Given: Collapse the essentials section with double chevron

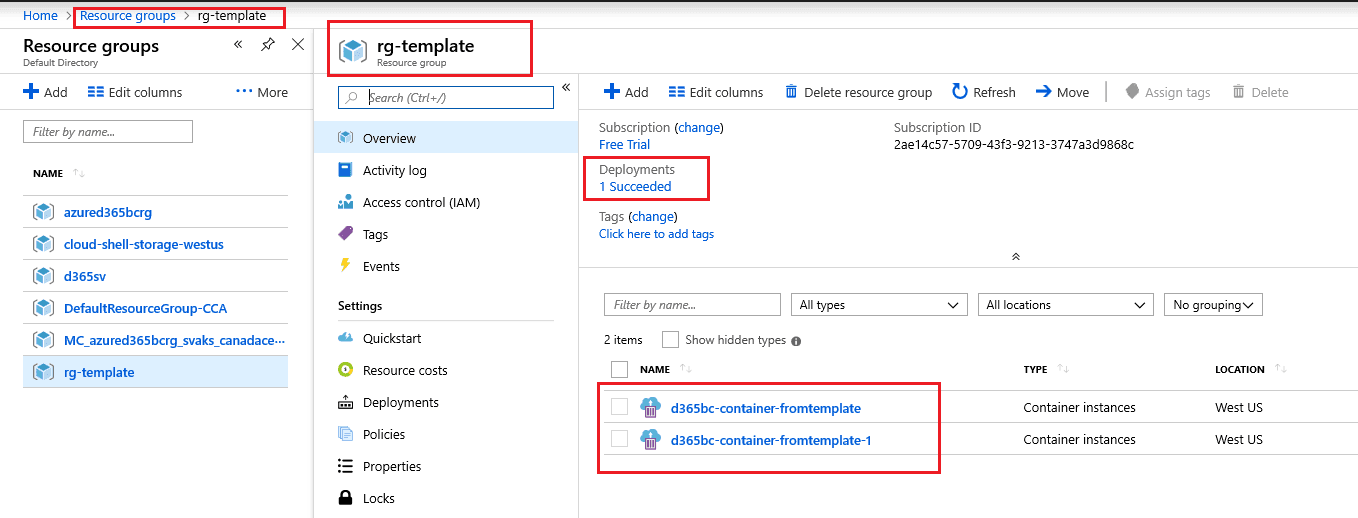Looking at the screenshot, I should point(1016,257).
